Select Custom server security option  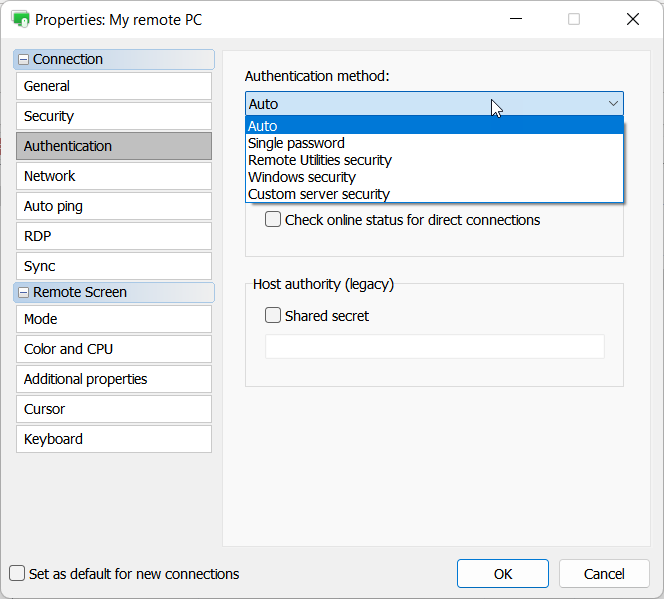click(319, 194)
